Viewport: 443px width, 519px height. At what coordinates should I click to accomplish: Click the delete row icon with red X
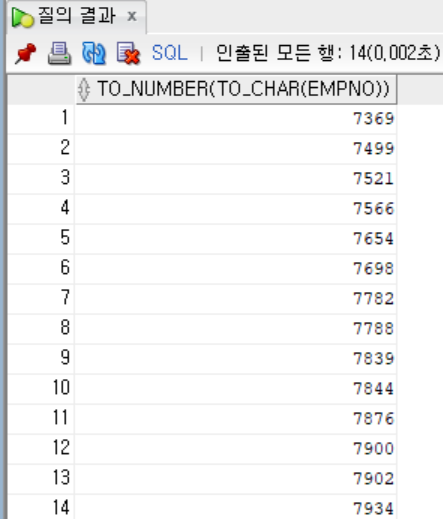pos(128,53)
